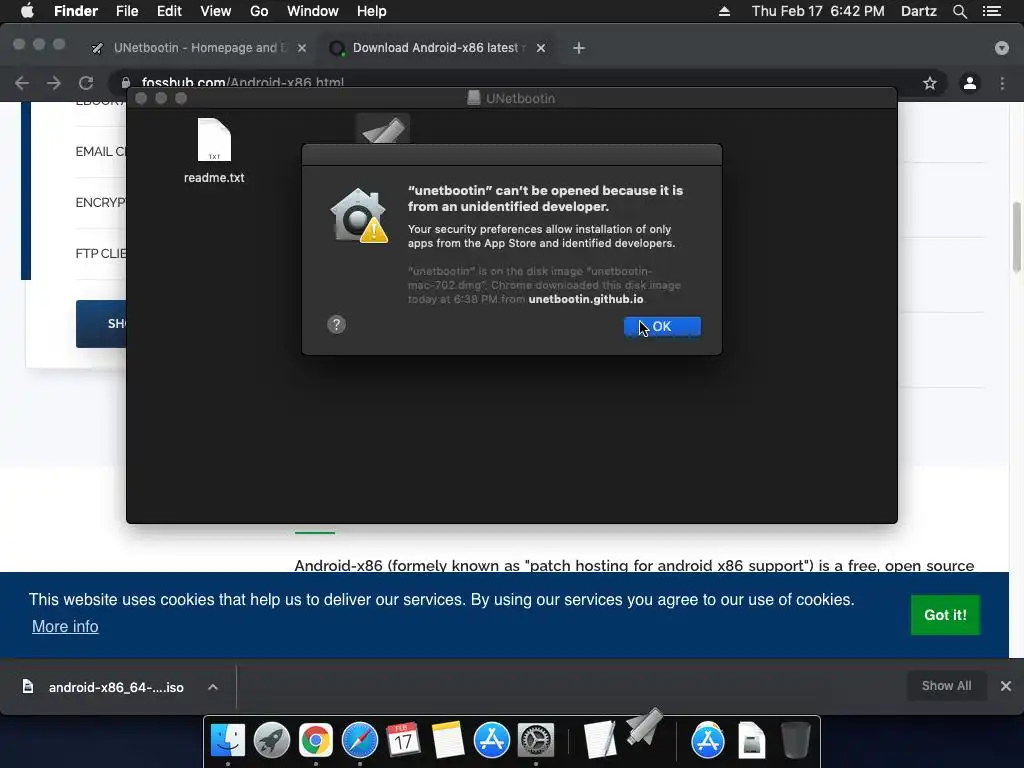Close the Download Android-x86 tab
The image size is (1024, 768).
(541, 48)
